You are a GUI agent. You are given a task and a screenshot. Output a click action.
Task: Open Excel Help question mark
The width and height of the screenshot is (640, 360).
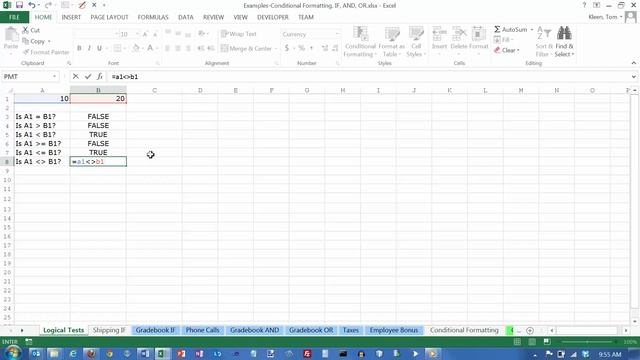point(584,5)
